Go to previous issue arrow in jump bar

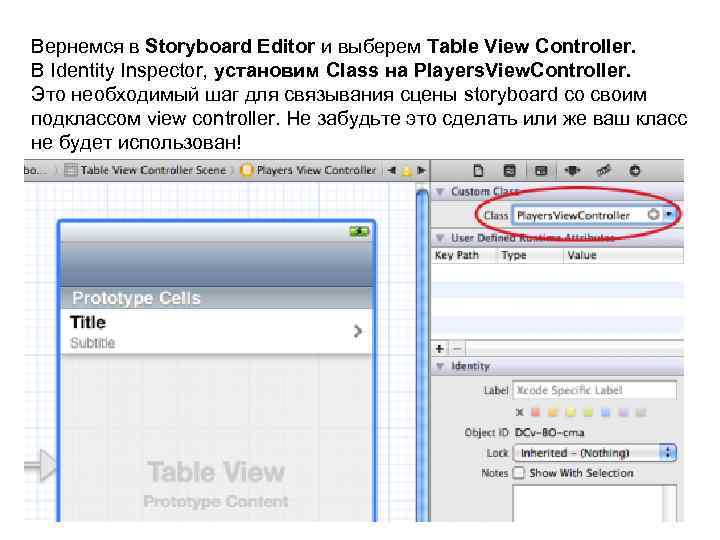(x=391, y=170)
